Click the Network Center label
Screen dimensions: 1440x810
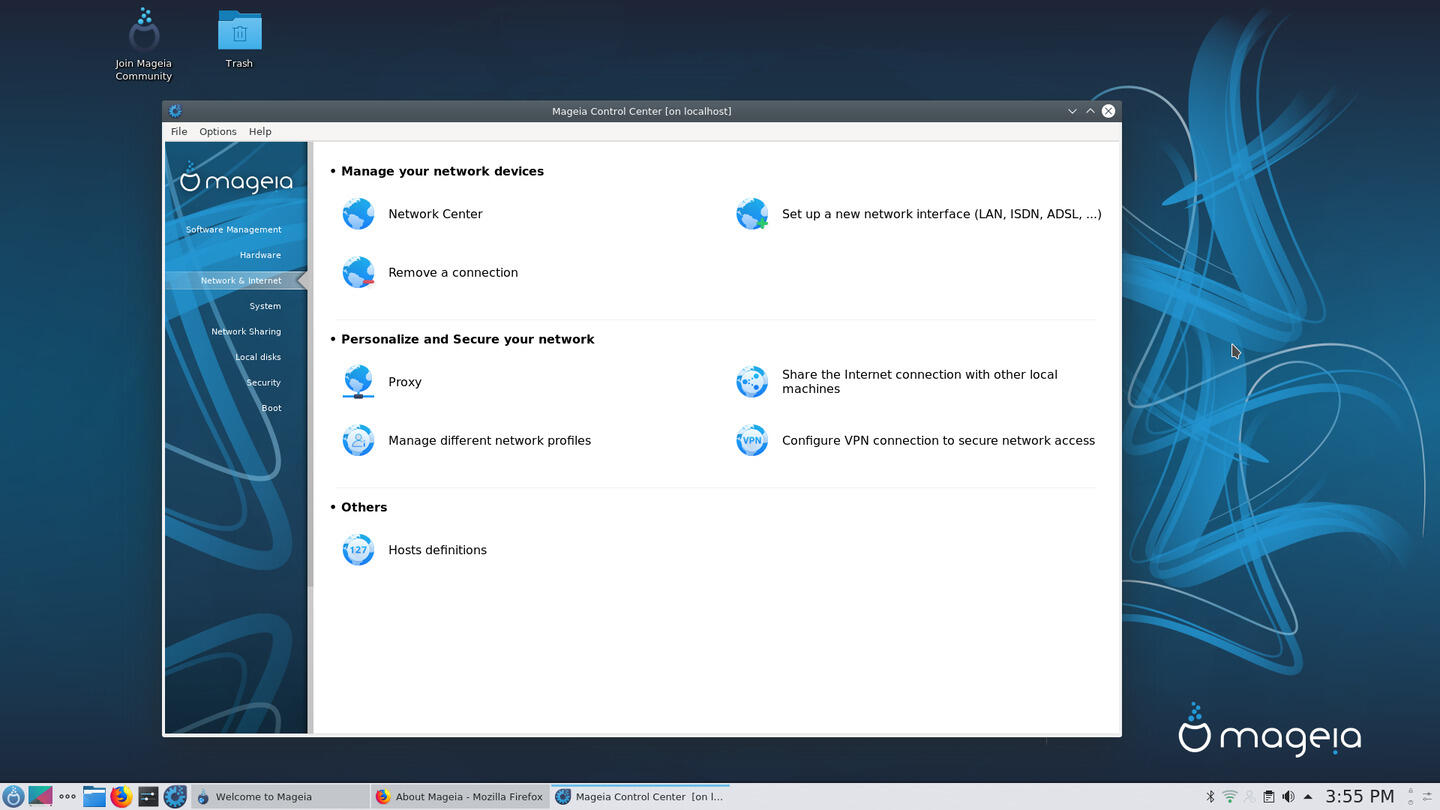[435, 214]
